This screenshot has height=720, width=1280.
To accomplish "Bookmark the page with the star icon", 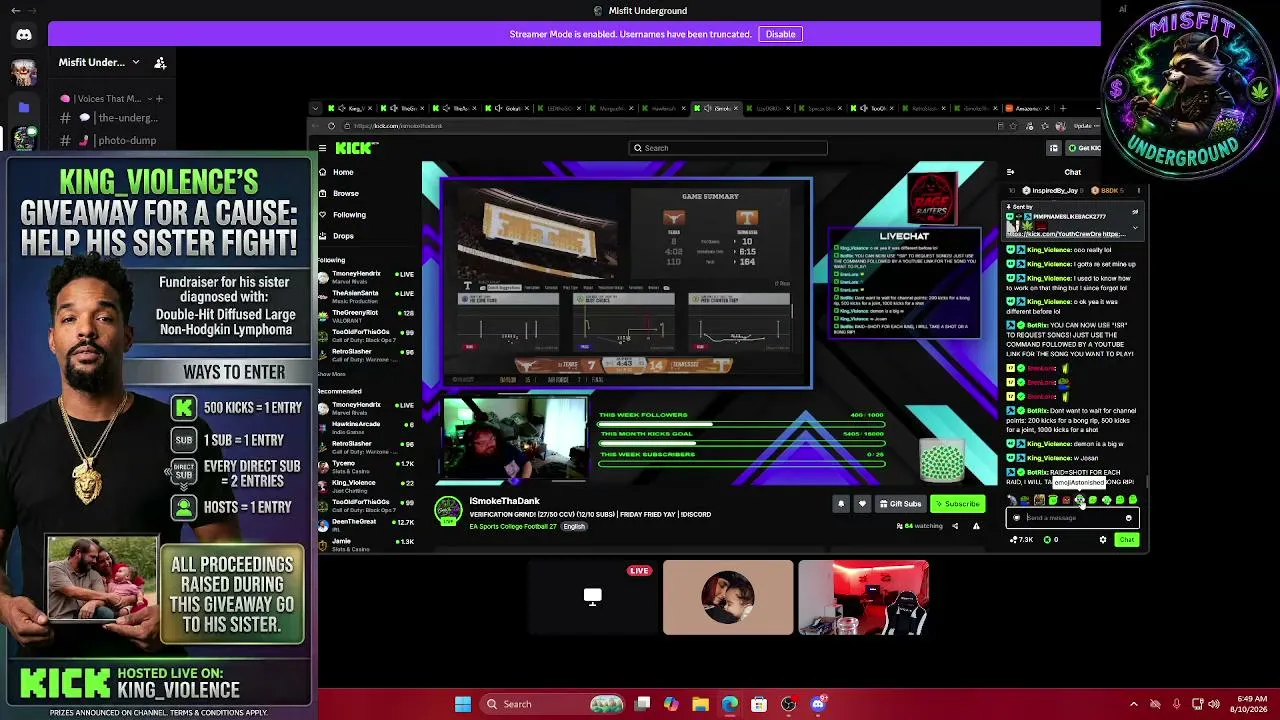I will pyautogui.click(x=1014, y=126).
